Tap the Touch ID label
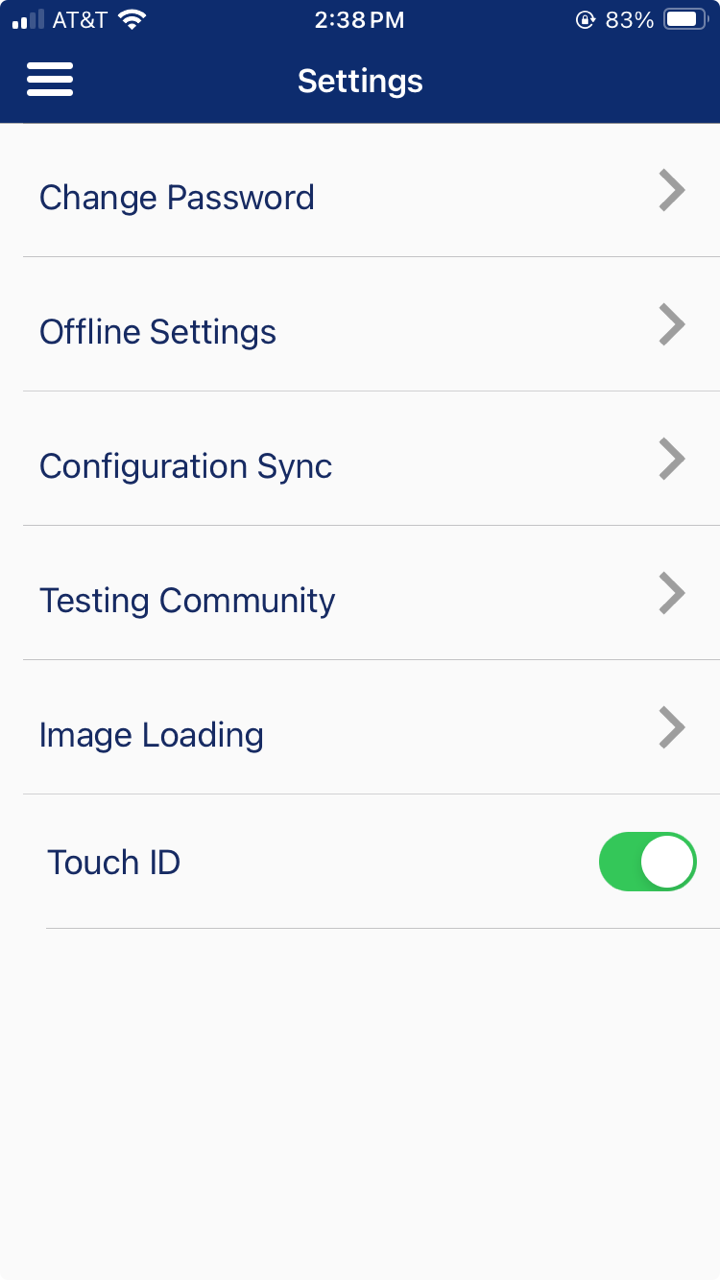This screenshot has height=1280, width=720. 114,862
